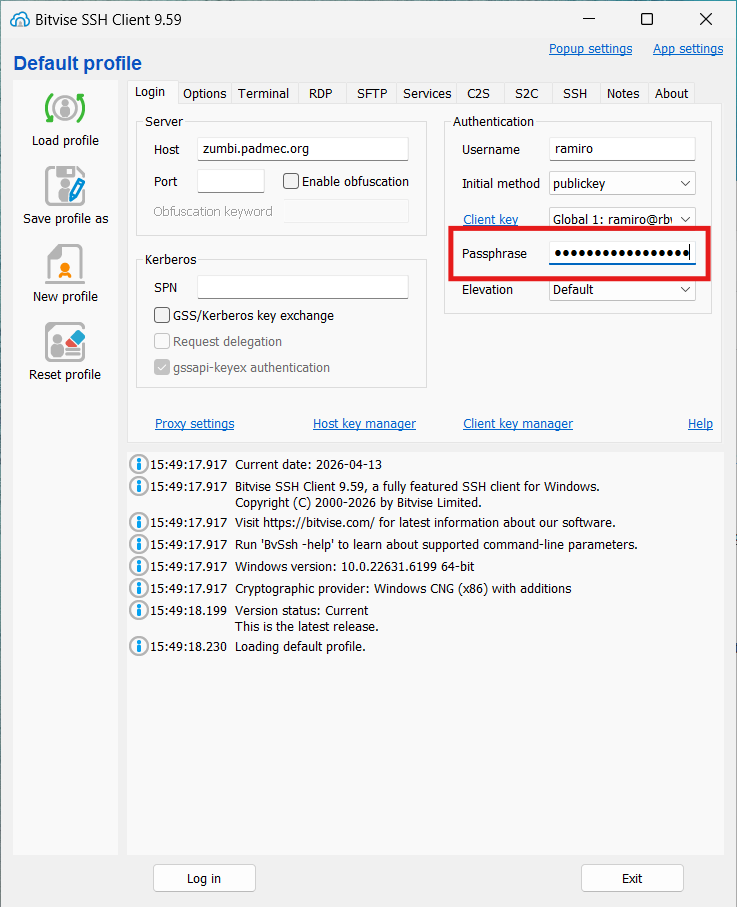Click info icon beside 'Version status' log entry

pyautogui.click(x=138, y=610)
